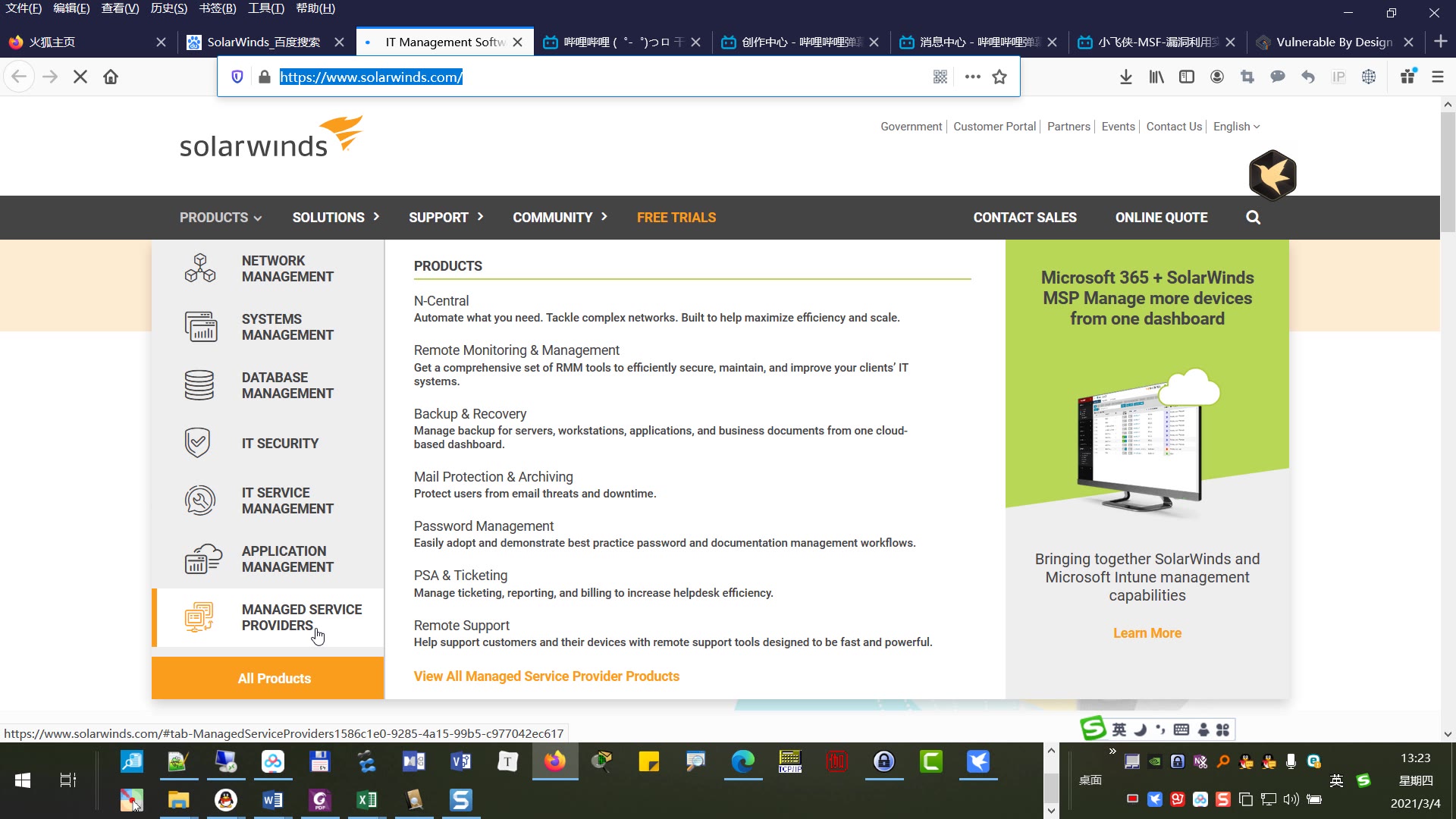This screenshot has height=819, width=1456.
Task: Open View All Managed Service Provider Products
Action: click(547, 676)
